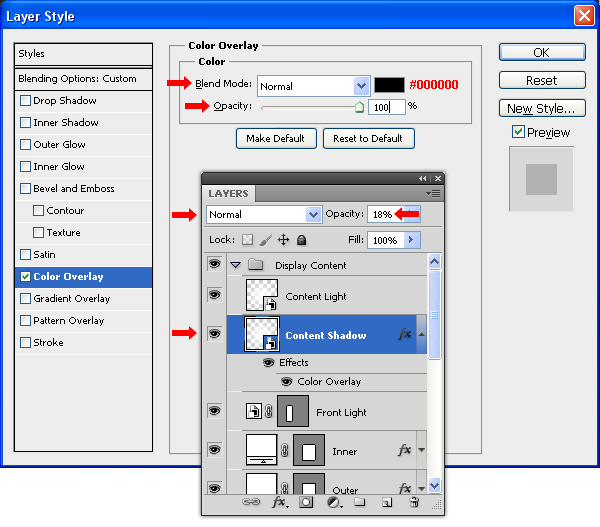
Task: Enable the Drop Shadow checkbox
Action: (x=26, y=101)
